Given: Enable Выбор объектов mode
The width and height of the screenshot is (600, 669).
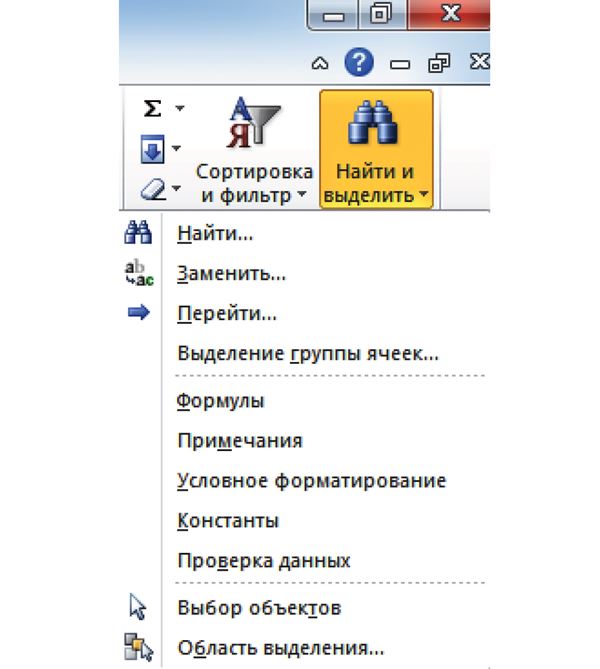Looking at the screenshot, I should pyautogui.click(x=259, y=608).
